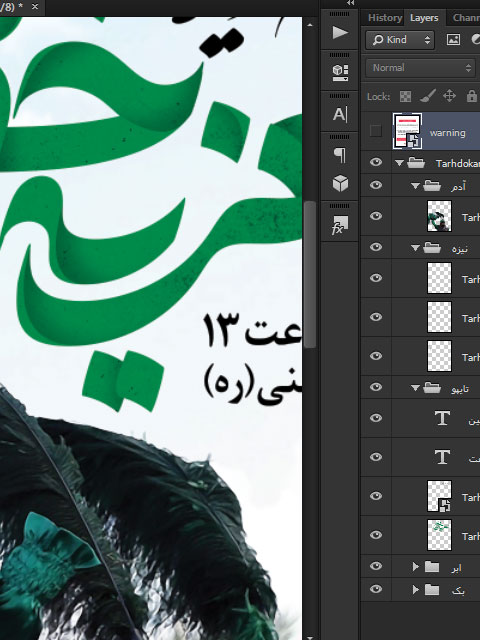Select the smart object thumbnail in تایپو group
The width and height of the screenshot is (480, 640).
pos(439,496)
